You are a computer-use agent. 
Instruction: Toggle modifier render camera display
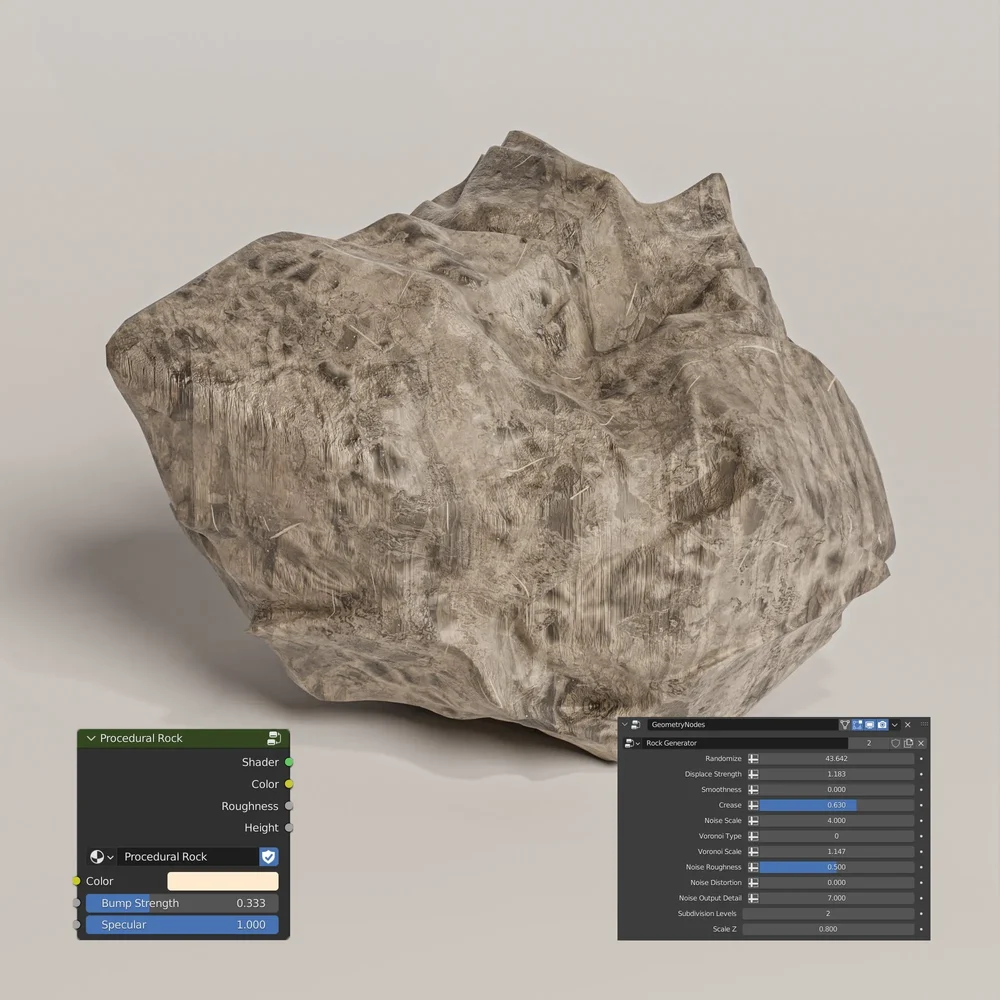pos(882,724)
